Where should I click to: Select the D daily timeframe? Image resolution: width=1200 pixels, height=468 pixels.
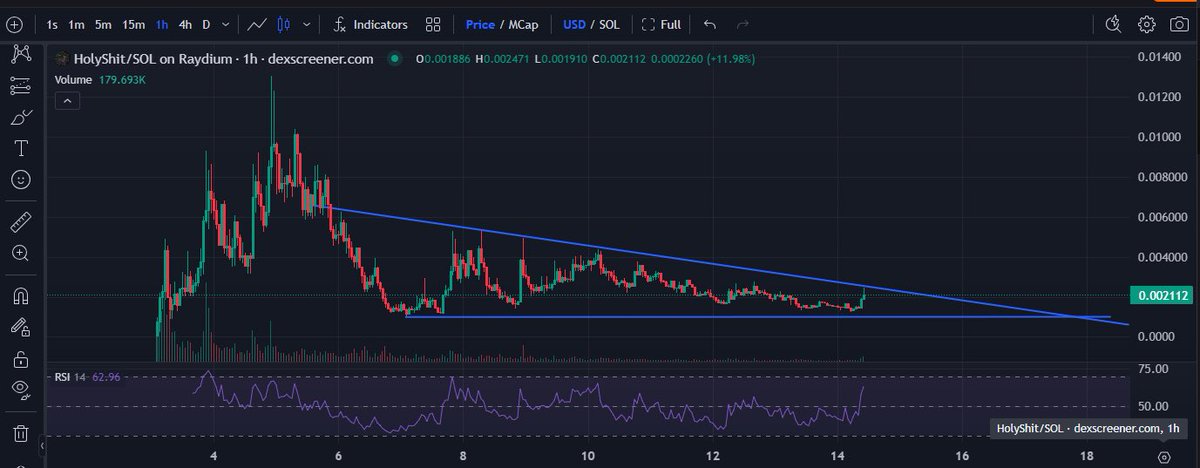[x=206, y=23]
